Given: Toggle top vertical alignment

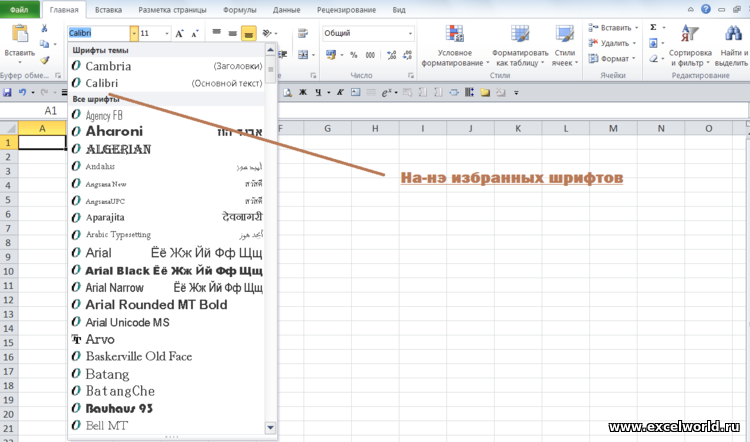Looking at the screenshot, I should tap(217, 33).
